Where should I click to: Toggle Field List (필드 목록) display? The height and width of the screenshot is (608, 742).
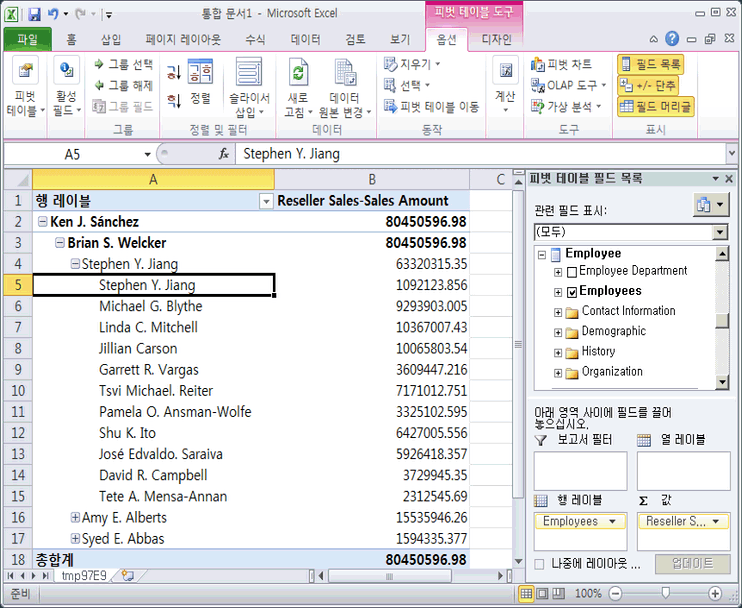click(x=650, y=64)
